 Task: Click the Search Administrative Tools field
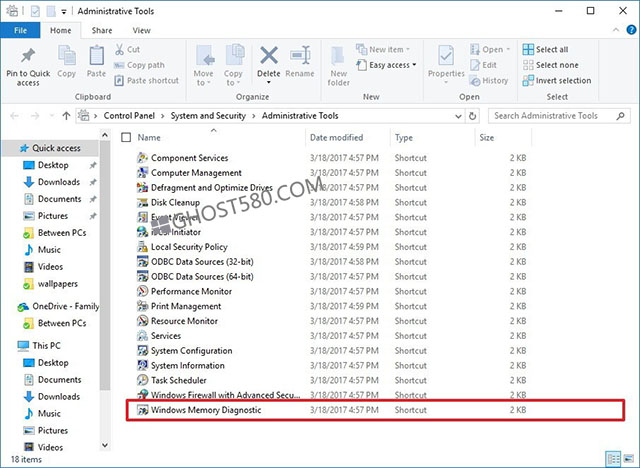[559, 116]
